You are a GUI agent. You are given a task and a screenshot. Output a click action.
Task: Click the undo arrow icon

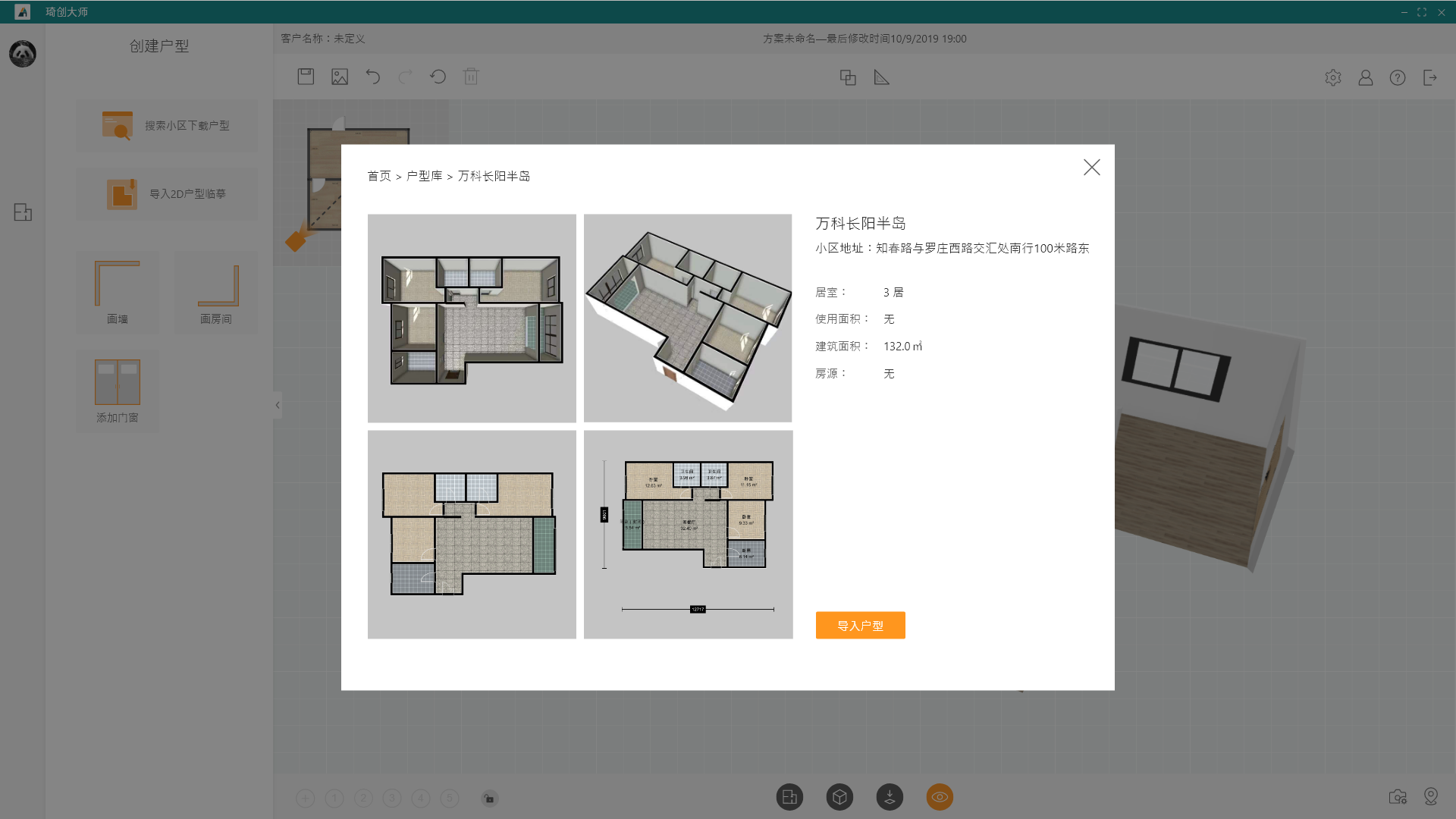[x=372, y=77]
